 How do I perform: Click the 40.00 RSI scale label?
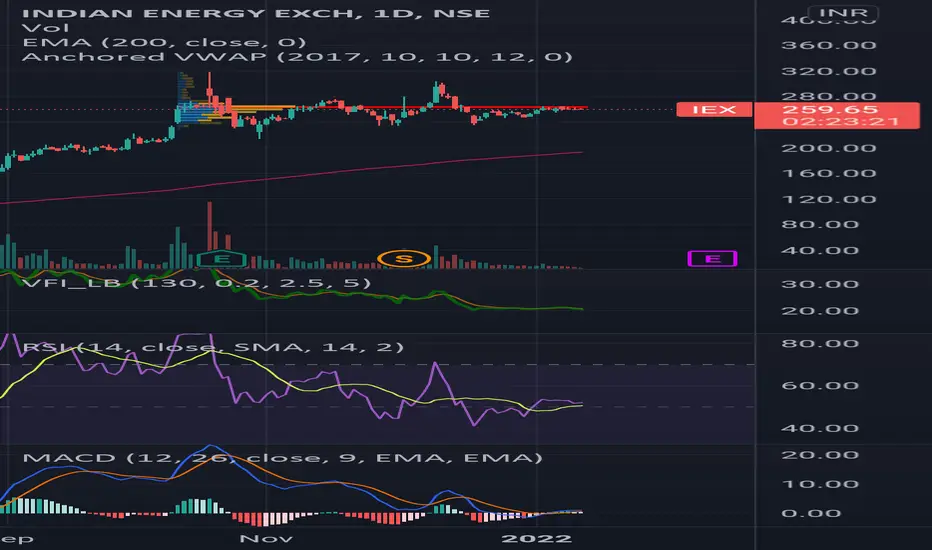point(820,429)
